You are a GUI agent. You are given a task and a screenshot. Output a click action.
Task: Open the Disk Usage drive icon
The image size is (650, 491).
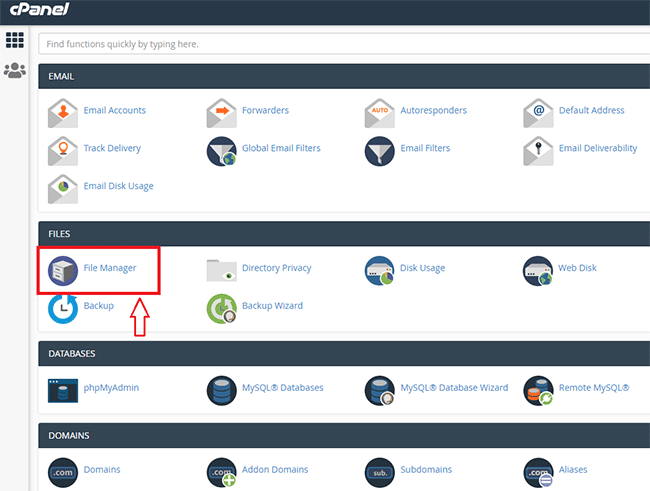pyautogui.click(x=379, y=271)
